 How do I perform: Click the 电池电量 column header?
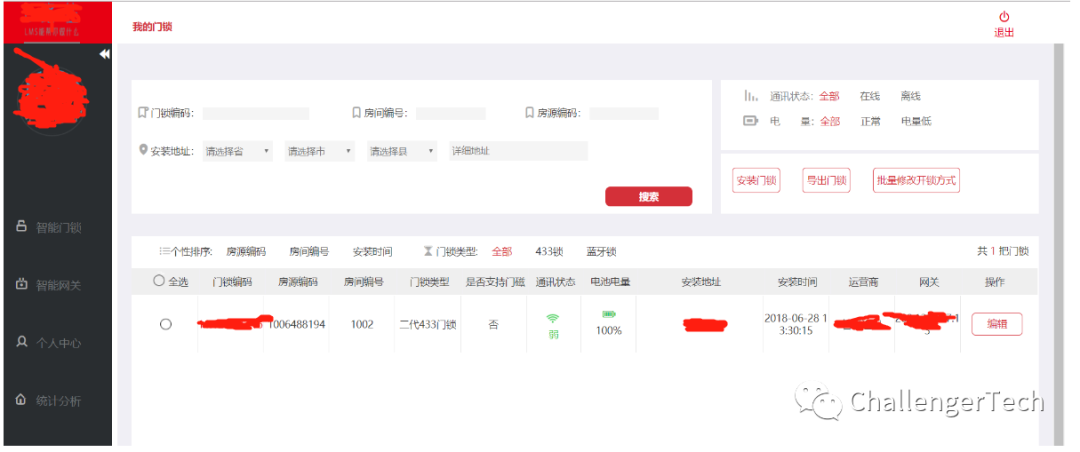(x=610, y=282)
